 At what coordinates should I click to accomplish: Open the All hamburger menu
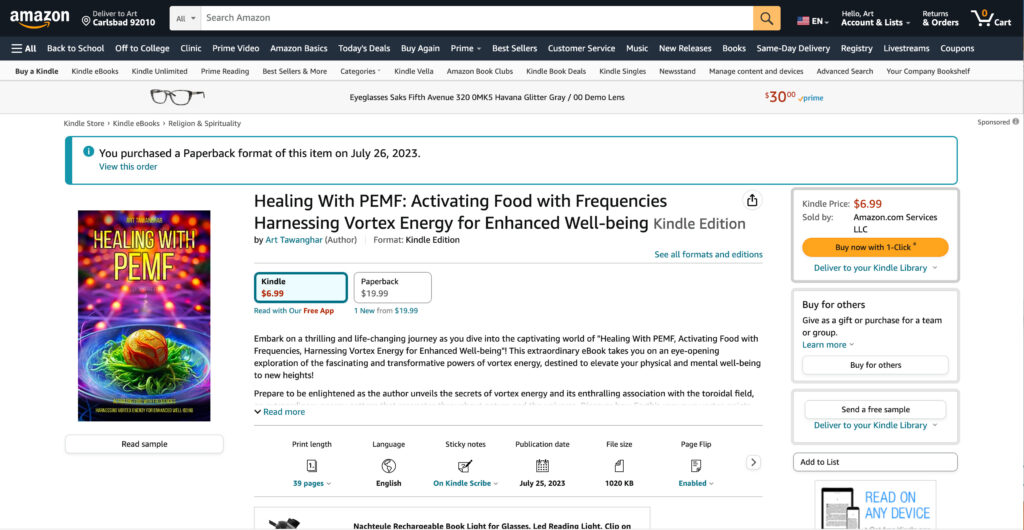coord(24,48)
